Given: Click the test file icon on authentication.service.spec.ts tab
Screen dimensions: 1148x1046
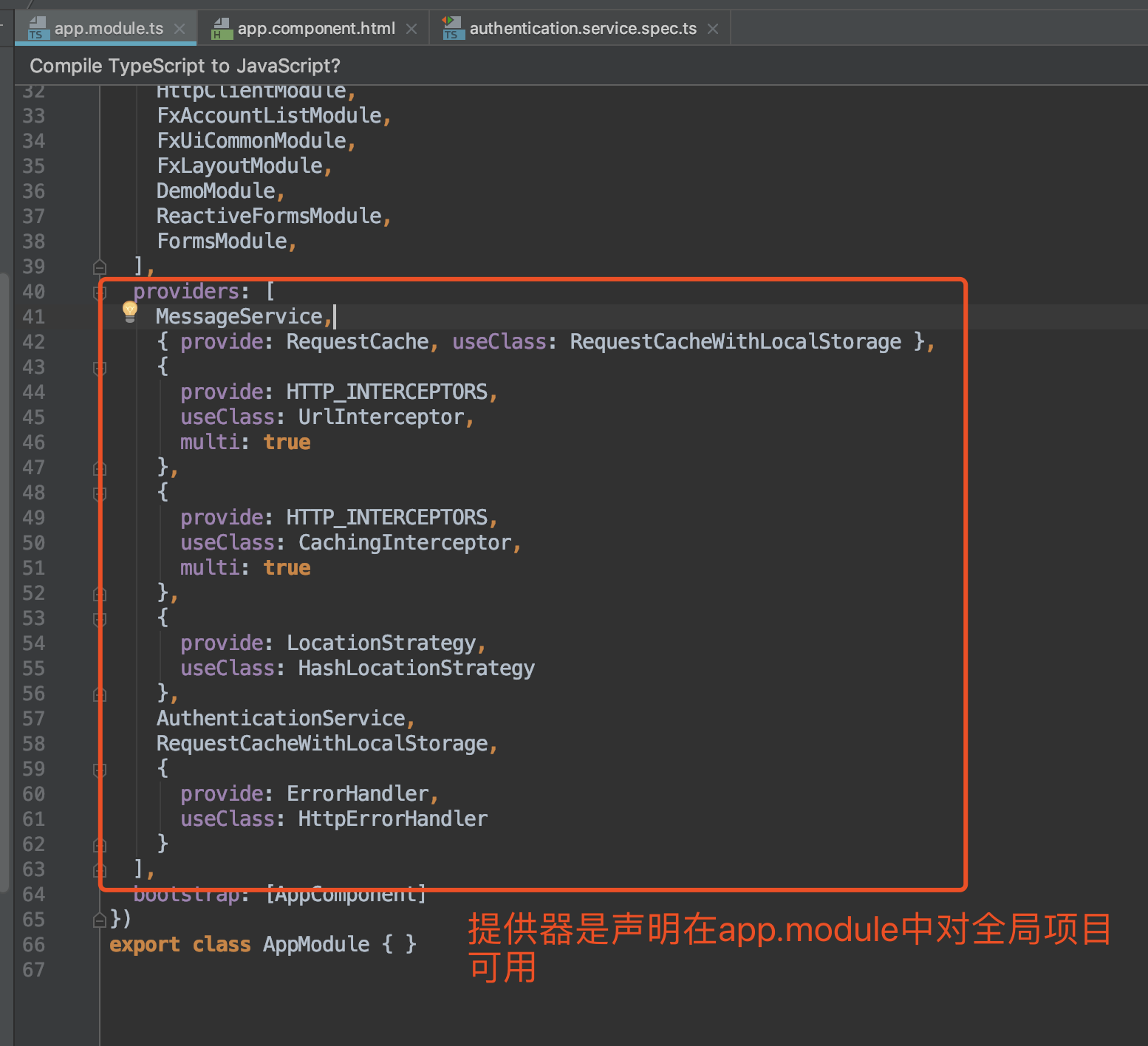Looking at the screenshot, I should [452, 29].
